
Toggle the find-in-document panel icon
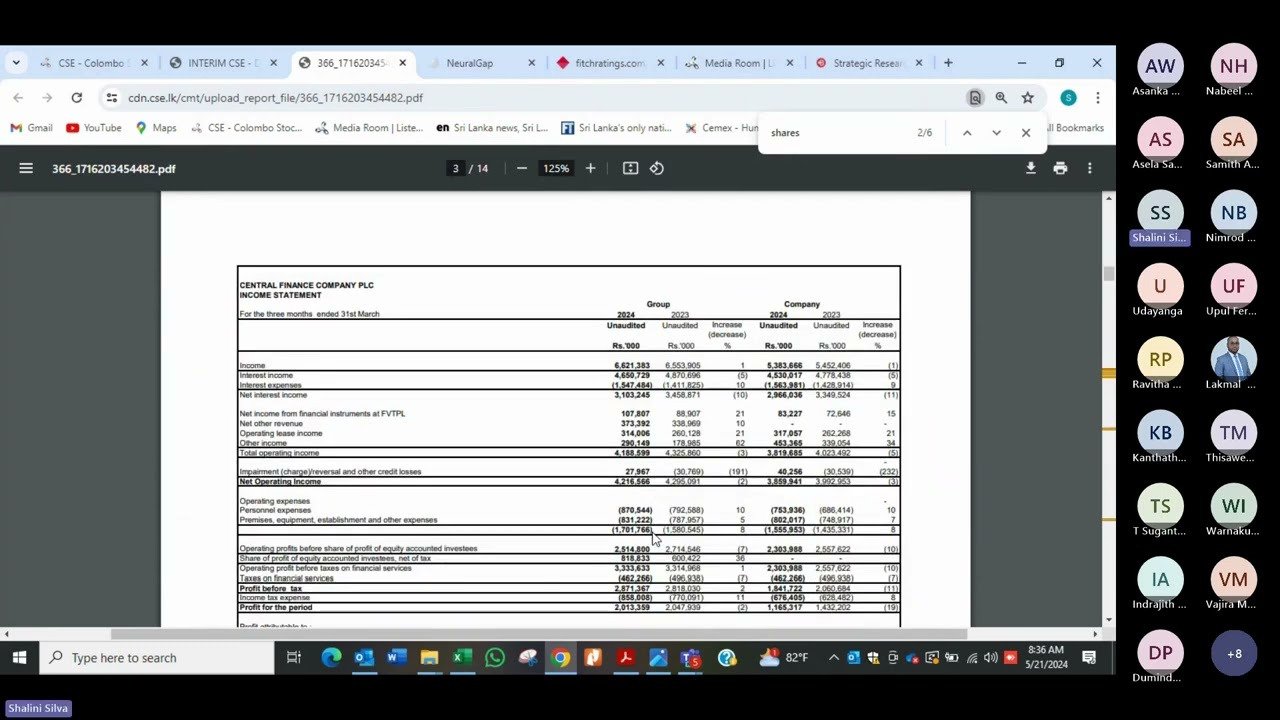coord(975,98)
